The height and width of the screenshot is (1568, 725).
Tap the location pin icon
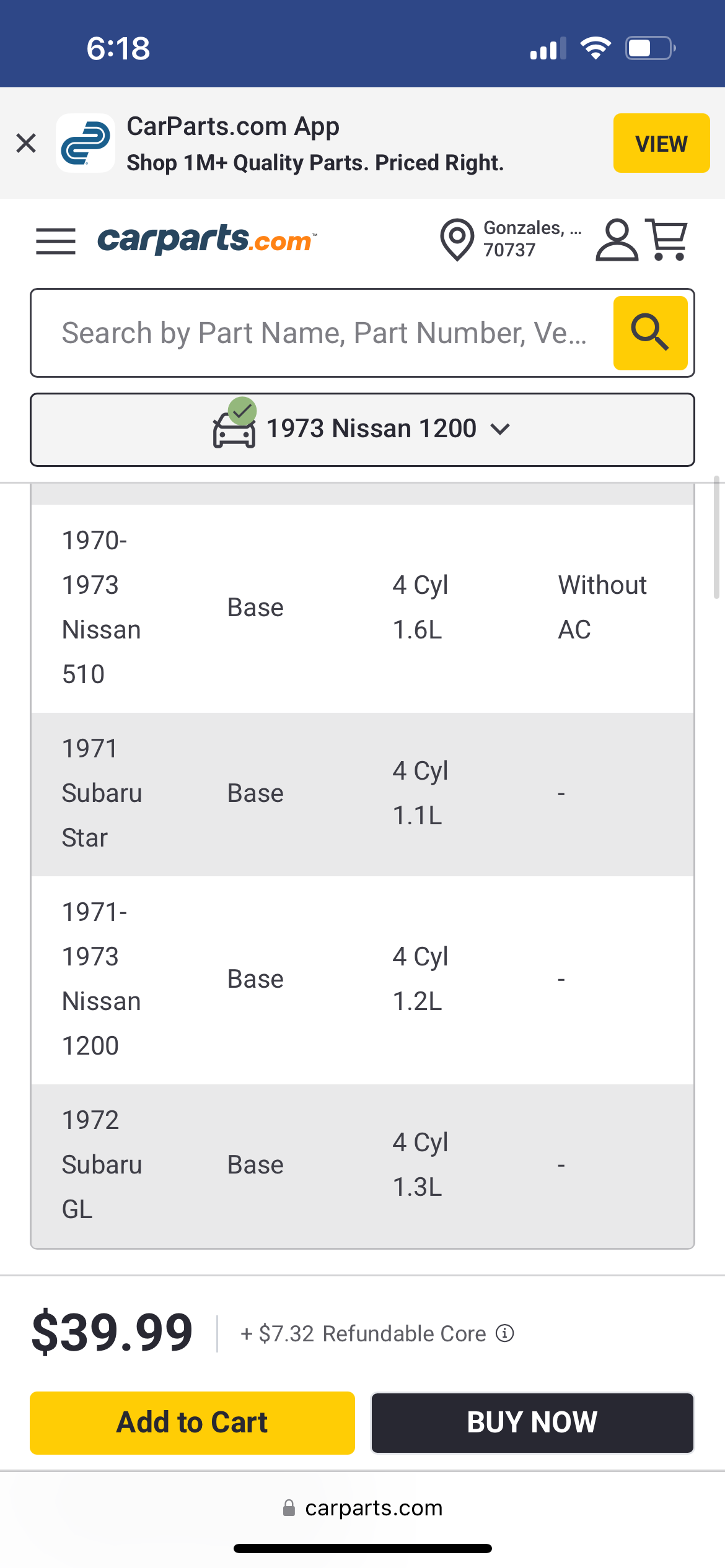pyautogui.click(x=457, y=239)
